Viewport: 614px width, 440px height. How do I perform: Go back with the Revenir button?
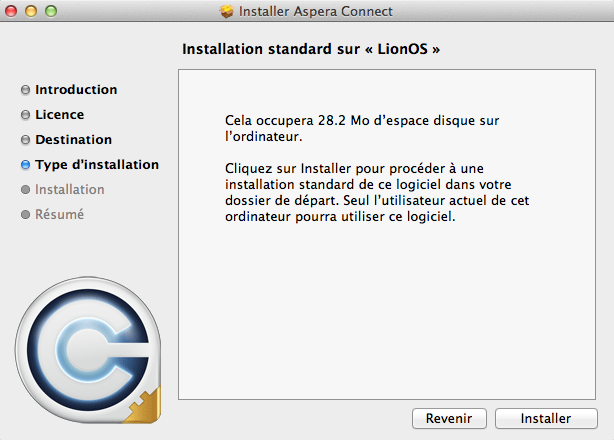tap(449, 418)
